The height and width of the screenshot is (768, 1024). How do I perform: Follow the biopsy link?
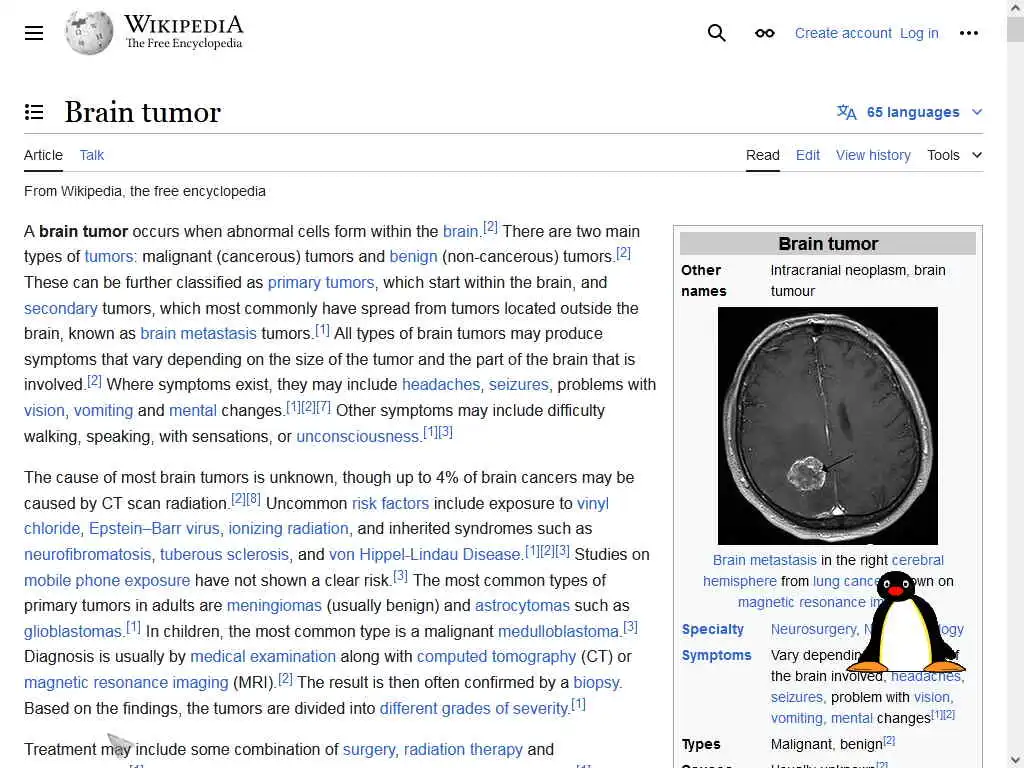(596, 682)
